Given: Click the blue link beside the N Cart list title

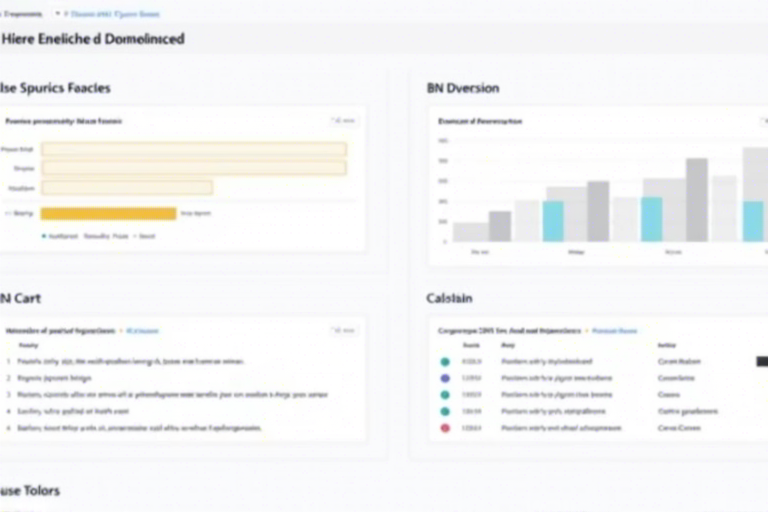Looking at the screenshot, I should click(141, 329).
